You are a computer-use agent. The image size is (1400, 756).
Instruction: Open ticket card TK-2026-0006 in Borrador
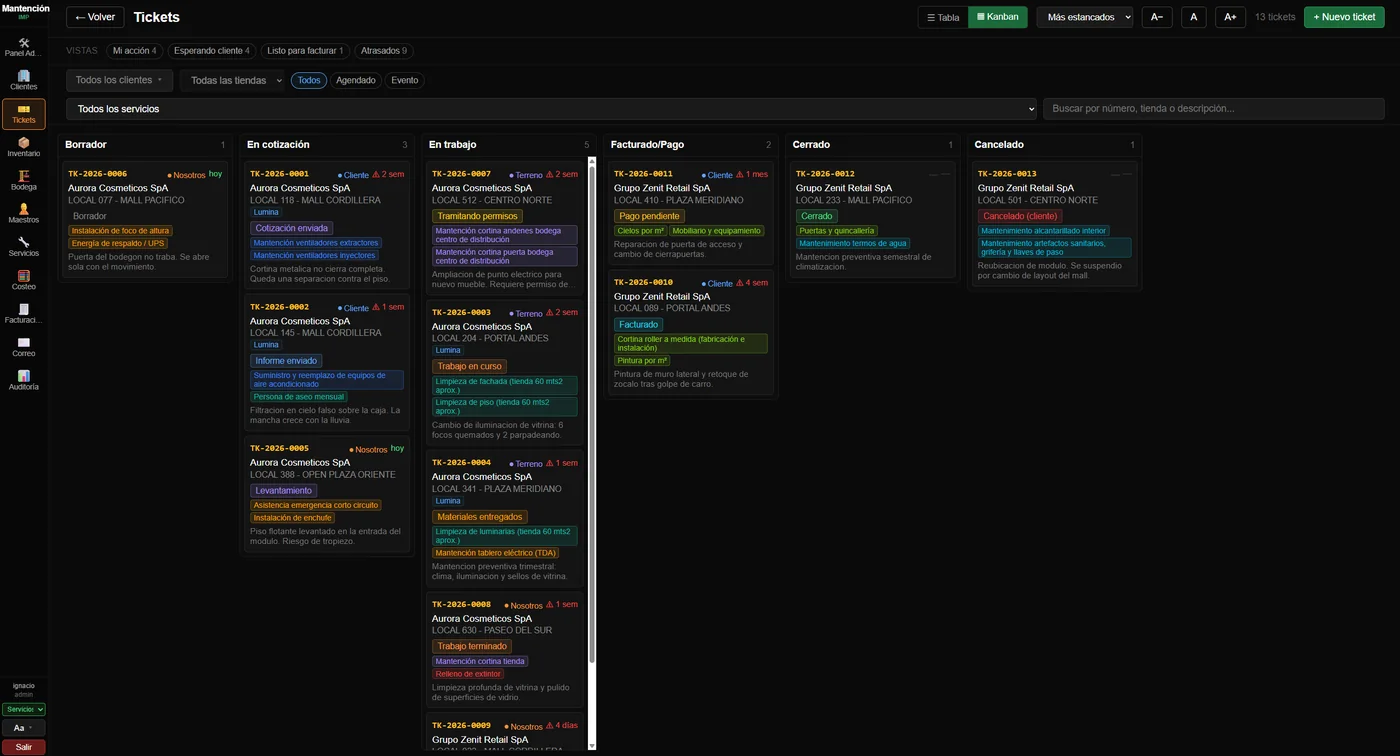(x=145, y=220)
